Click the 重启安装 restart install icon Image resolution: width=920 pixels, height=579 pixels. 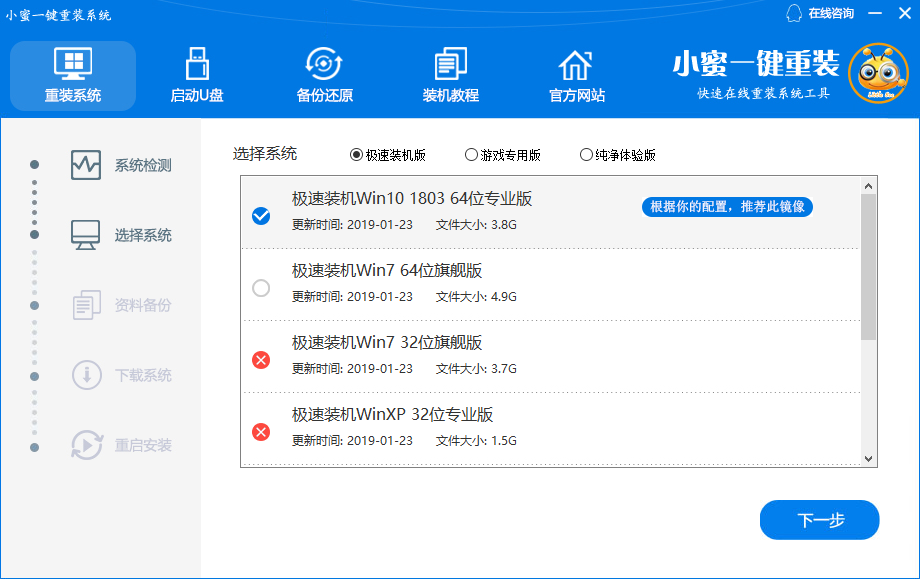coord(82,446)
